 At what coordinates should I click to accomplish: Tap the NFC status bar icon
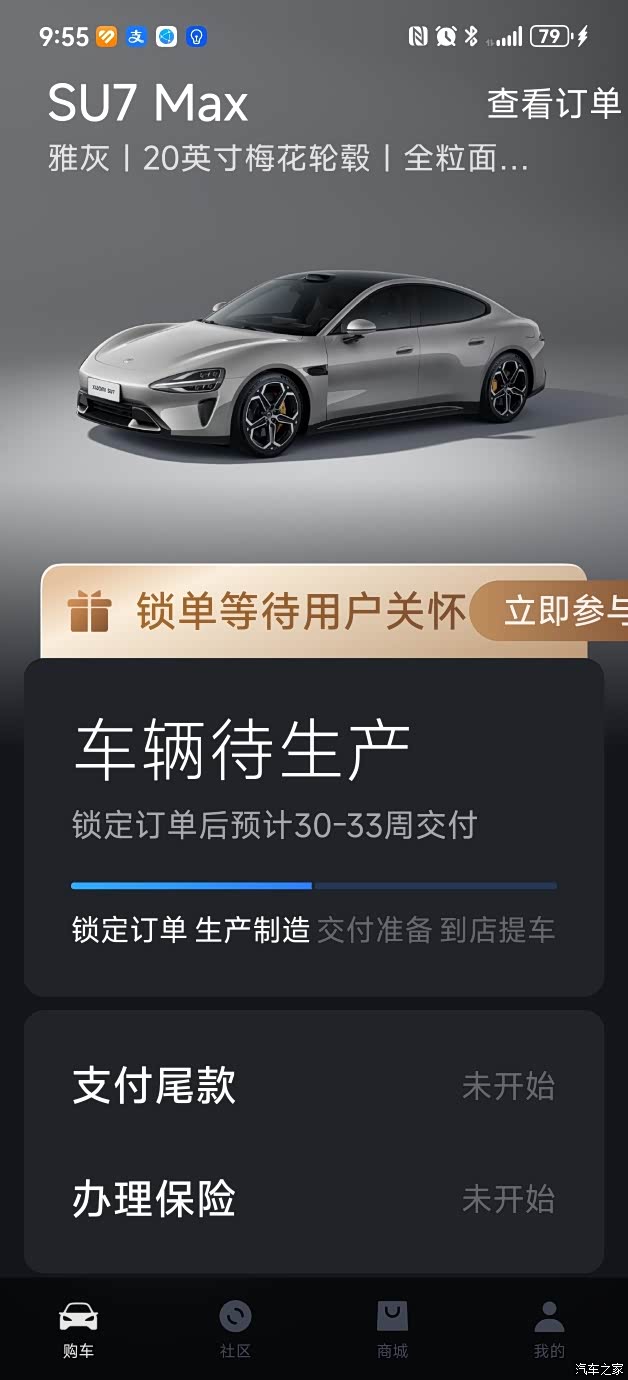(418, 37)
